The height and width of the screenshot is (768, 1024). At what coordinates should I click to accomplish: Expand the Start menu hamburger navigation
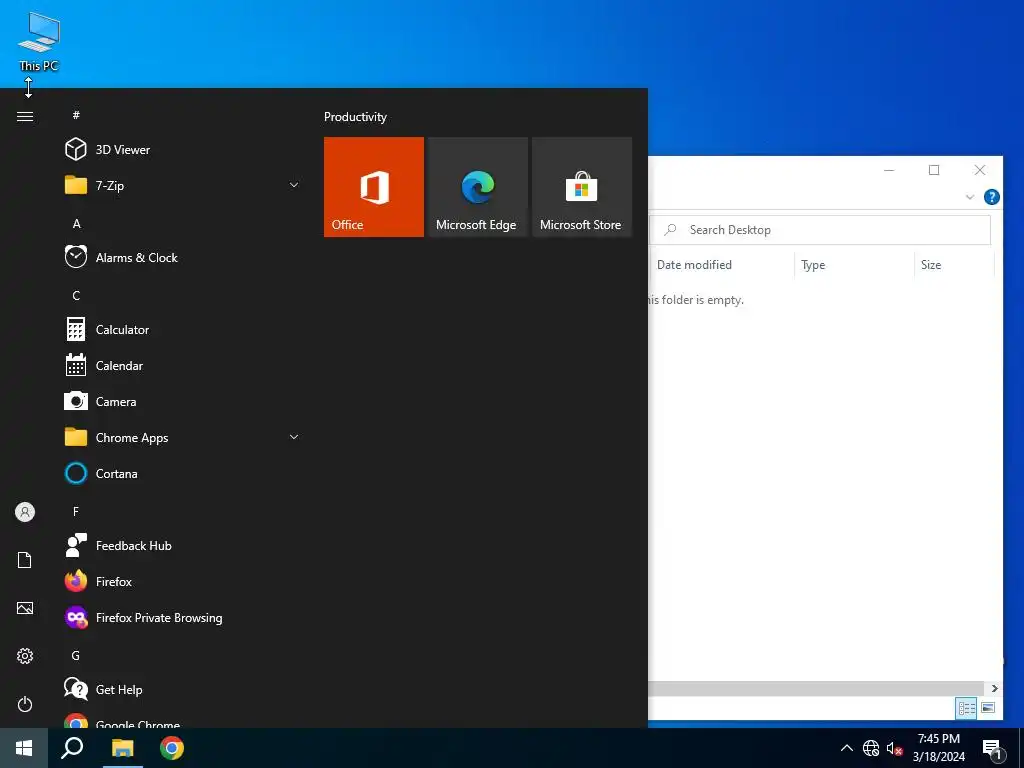[25, 117]
